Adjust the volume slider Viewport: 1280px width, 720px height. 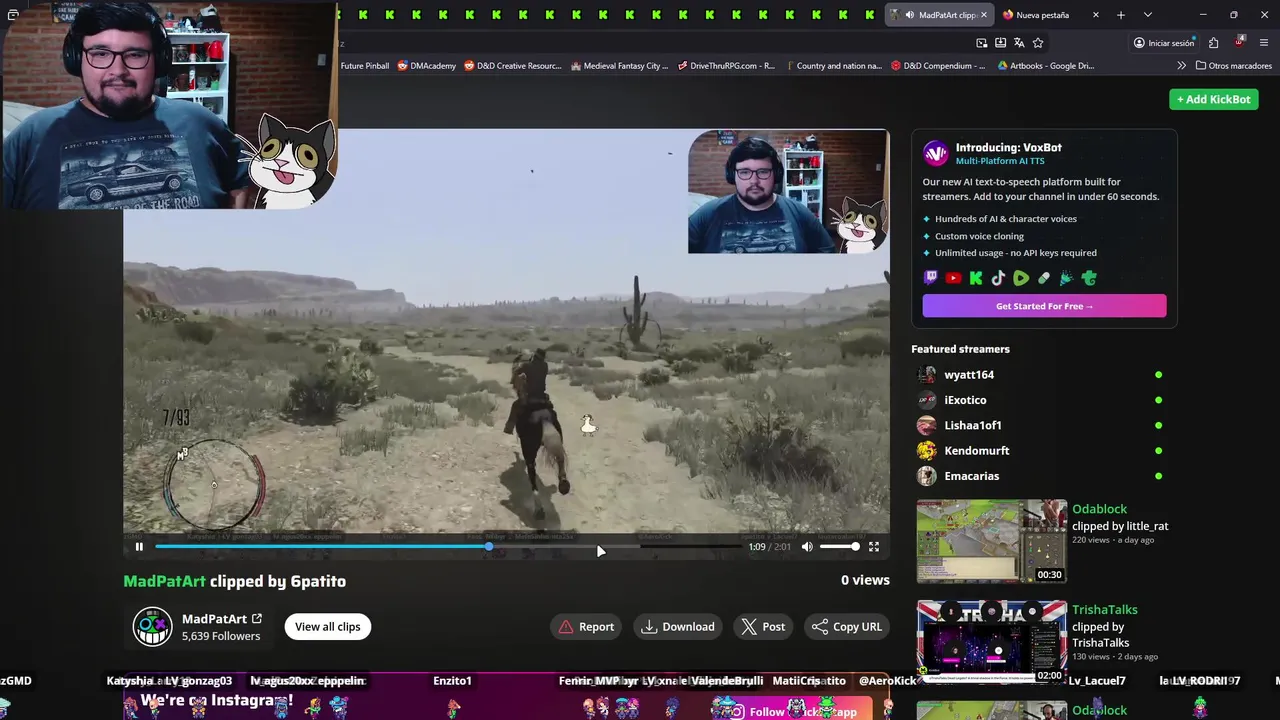pyautogui.click(x=839, y=547)
